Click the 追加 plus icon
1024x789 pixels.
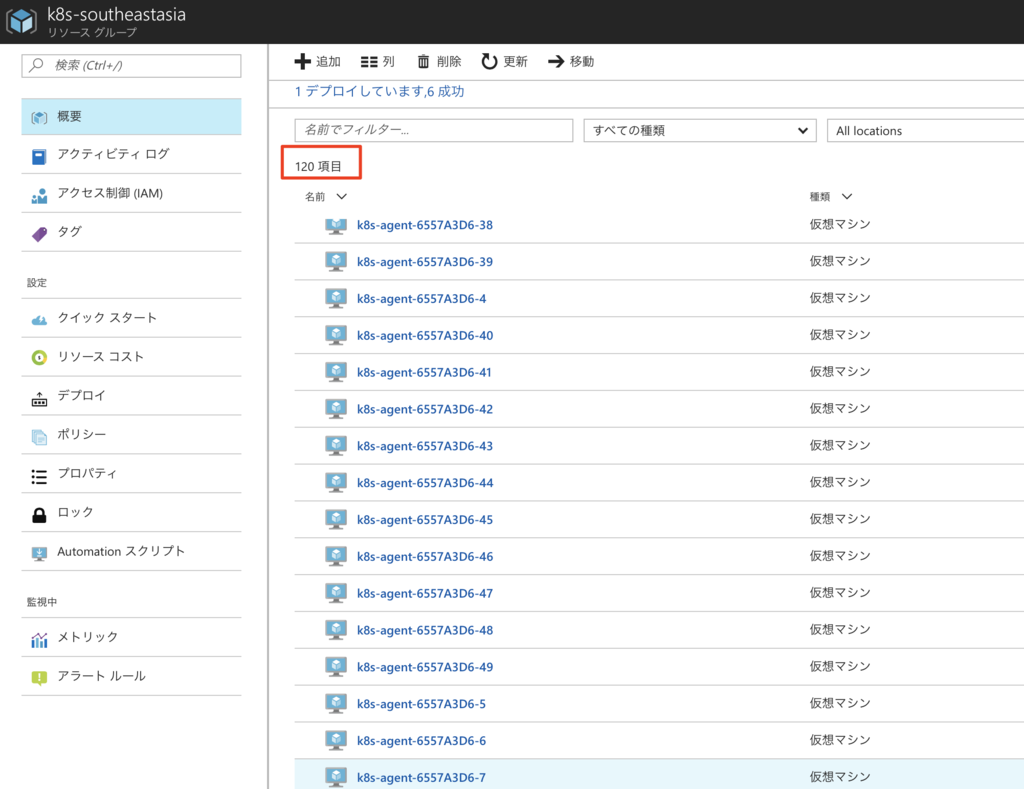(x=302, y=61)
